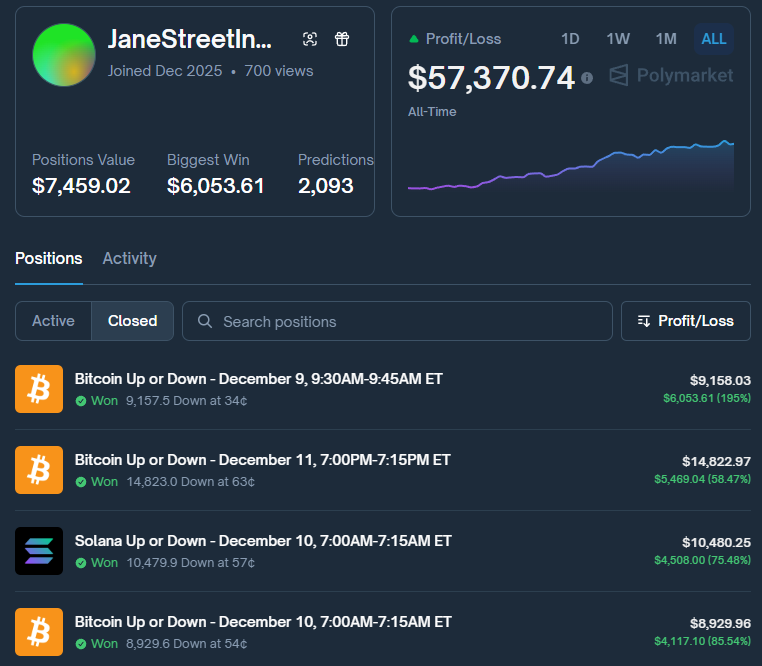Open Solana Up or Down December 10 market
Screen dimensions: 762x666
[x=263, y=541]
